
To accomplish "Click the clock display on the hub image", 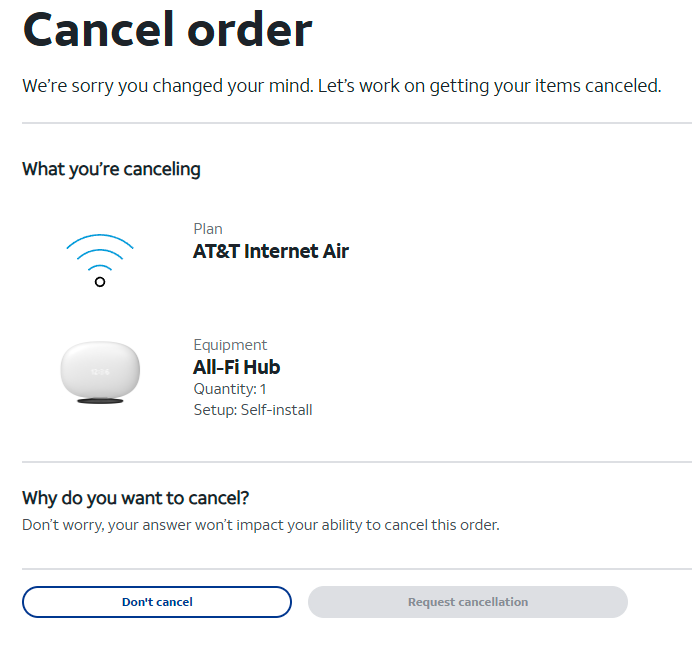I will click(100, 372).
